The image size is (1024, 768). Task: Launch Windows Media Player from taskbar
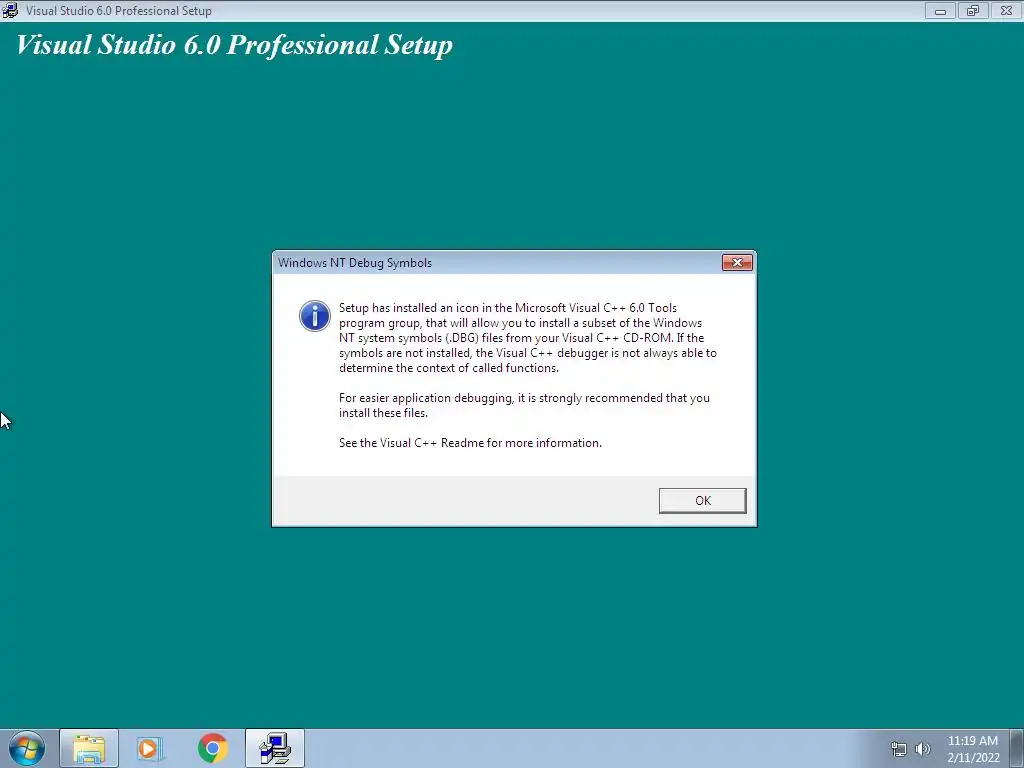(x=150, y=748)
